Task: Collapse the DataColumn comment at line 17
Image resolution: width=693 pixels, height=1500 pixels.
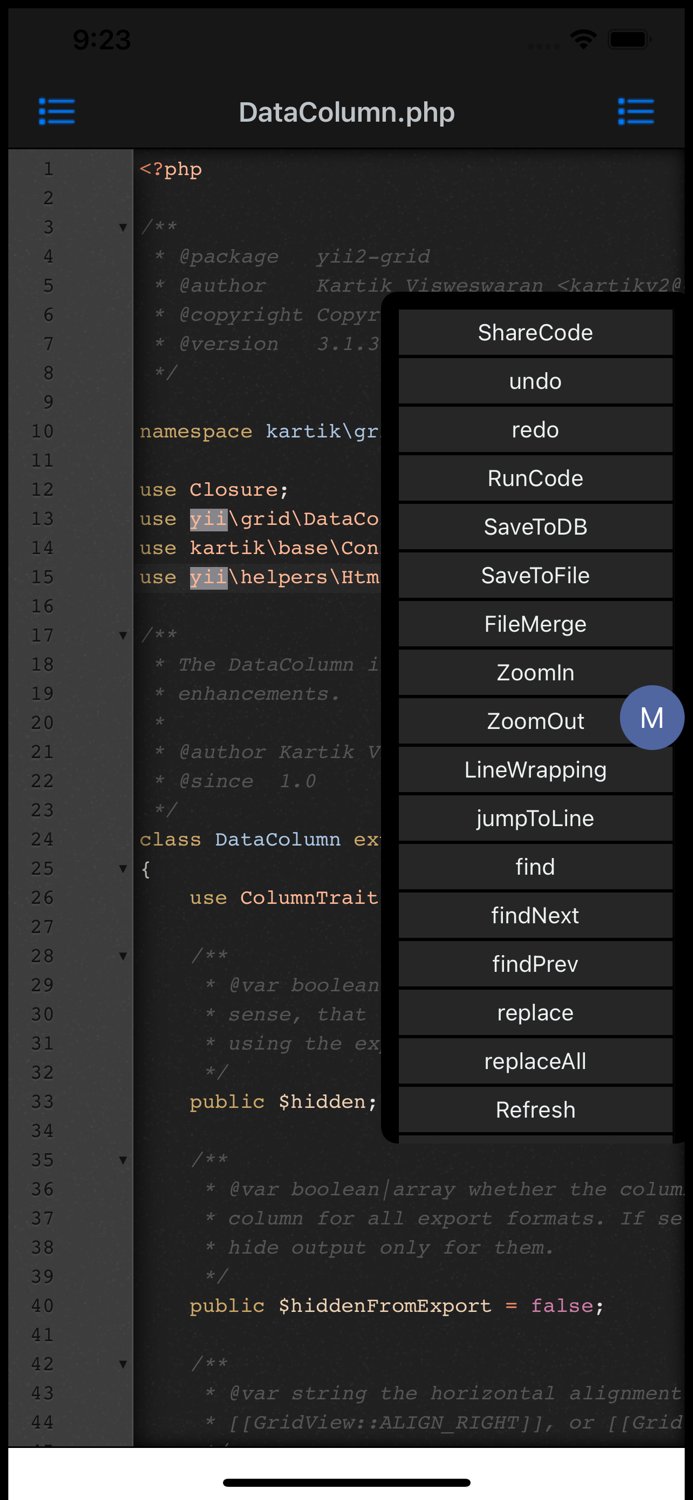Action: (x=122, y=635)
